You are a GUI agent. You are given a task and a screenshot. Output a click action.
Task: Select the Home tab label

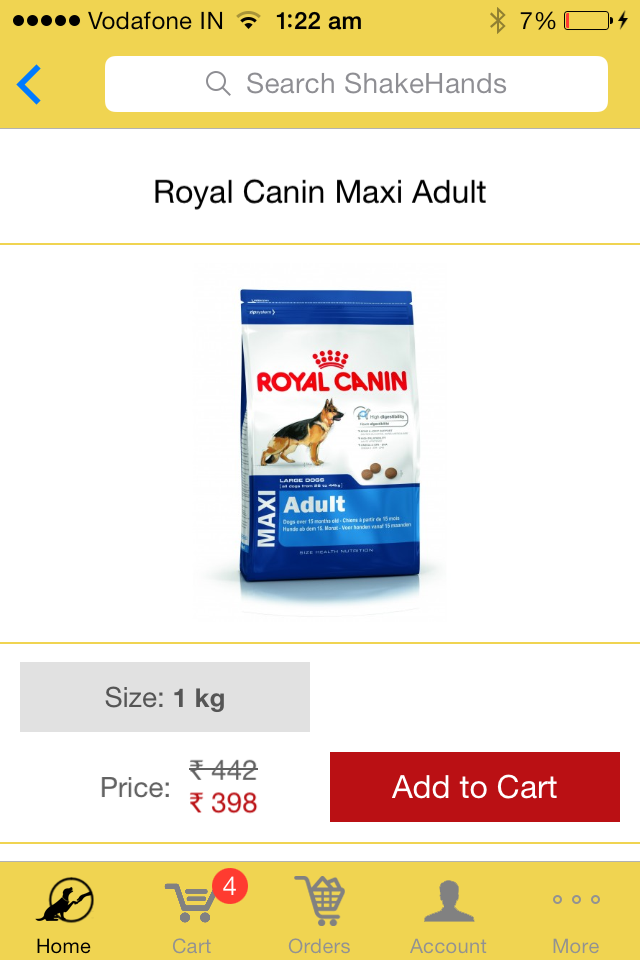pyautogui.click(x=63, y=946)
